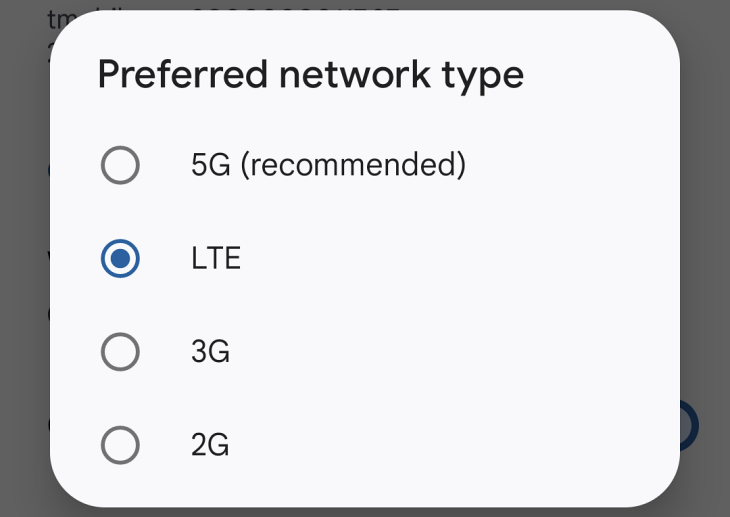Screen dimensions: 730x517
Task: Select the 5G (recommended) radio button
Action: coord(120,165)
